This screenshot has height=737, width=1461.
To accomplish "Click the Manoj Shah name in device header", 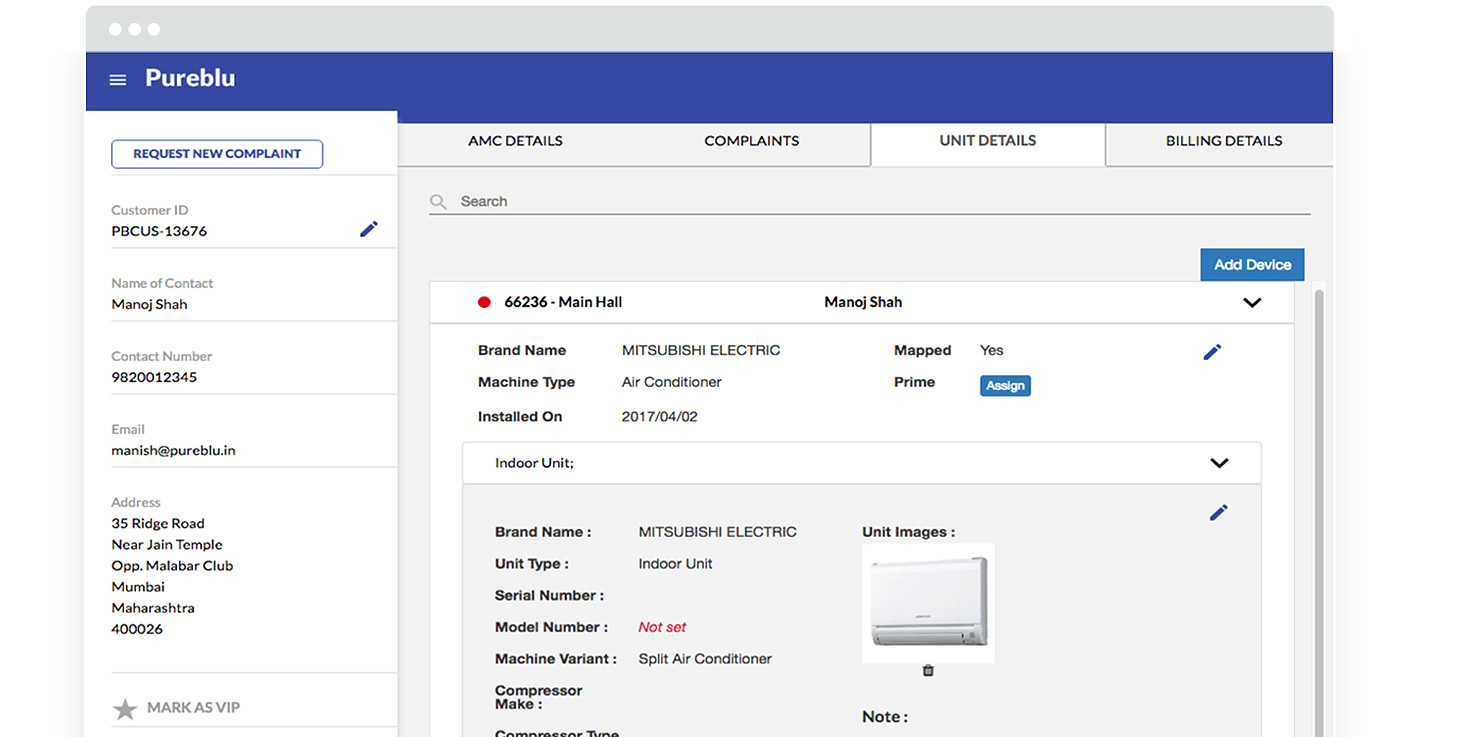I will (x=863, y=302).
